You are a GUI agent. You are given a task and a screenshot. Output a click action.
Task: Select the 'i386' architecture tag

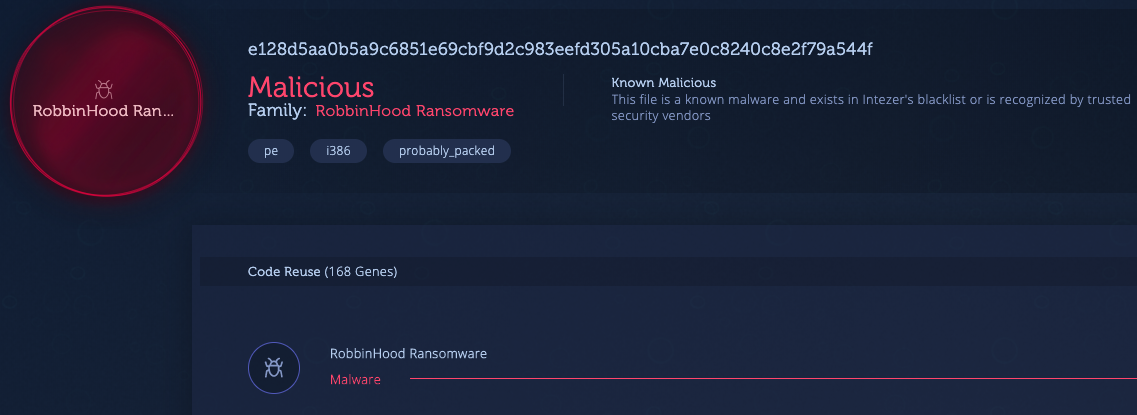pos(338,151)
